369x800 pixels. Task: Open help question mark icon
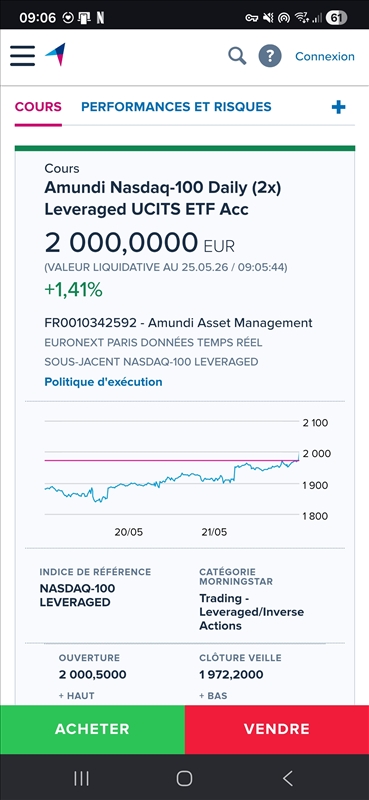pos(270,56)
